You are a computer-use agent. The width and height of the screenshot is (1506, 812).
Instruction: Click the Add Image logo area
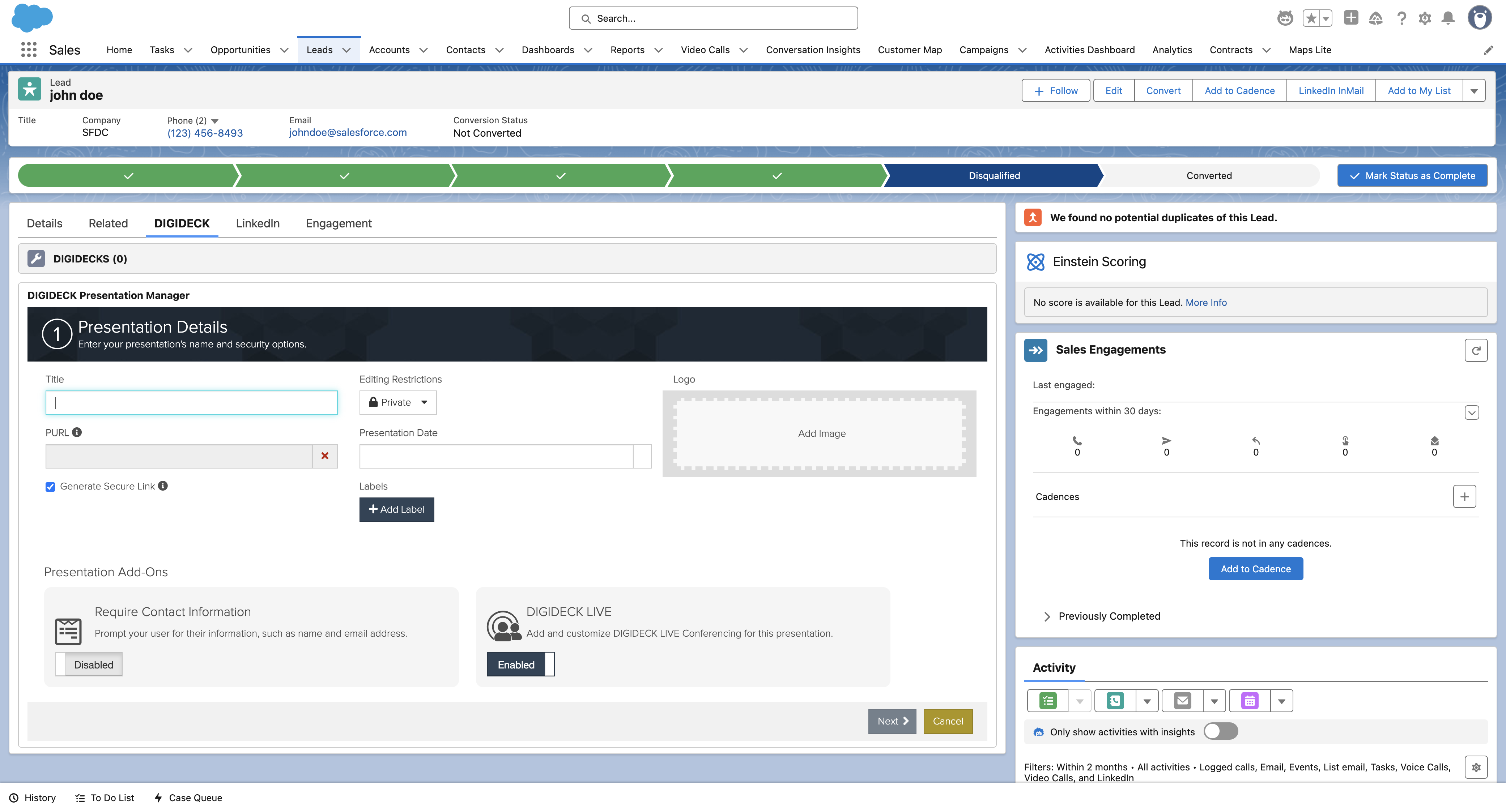point(819,433)
